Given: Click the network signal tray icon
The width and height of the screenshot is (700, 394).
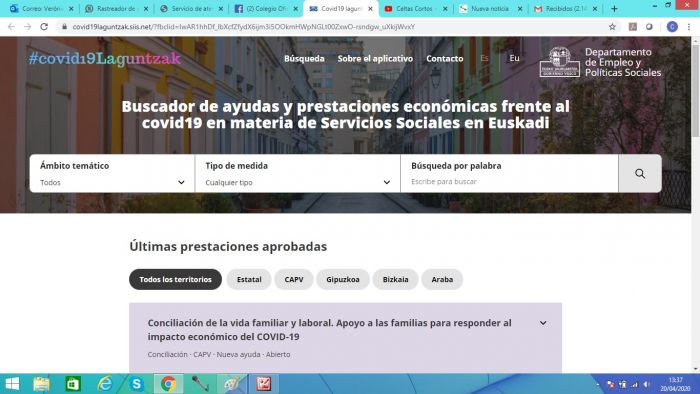Looking at the screenshot, I should (x=634, y=384).
